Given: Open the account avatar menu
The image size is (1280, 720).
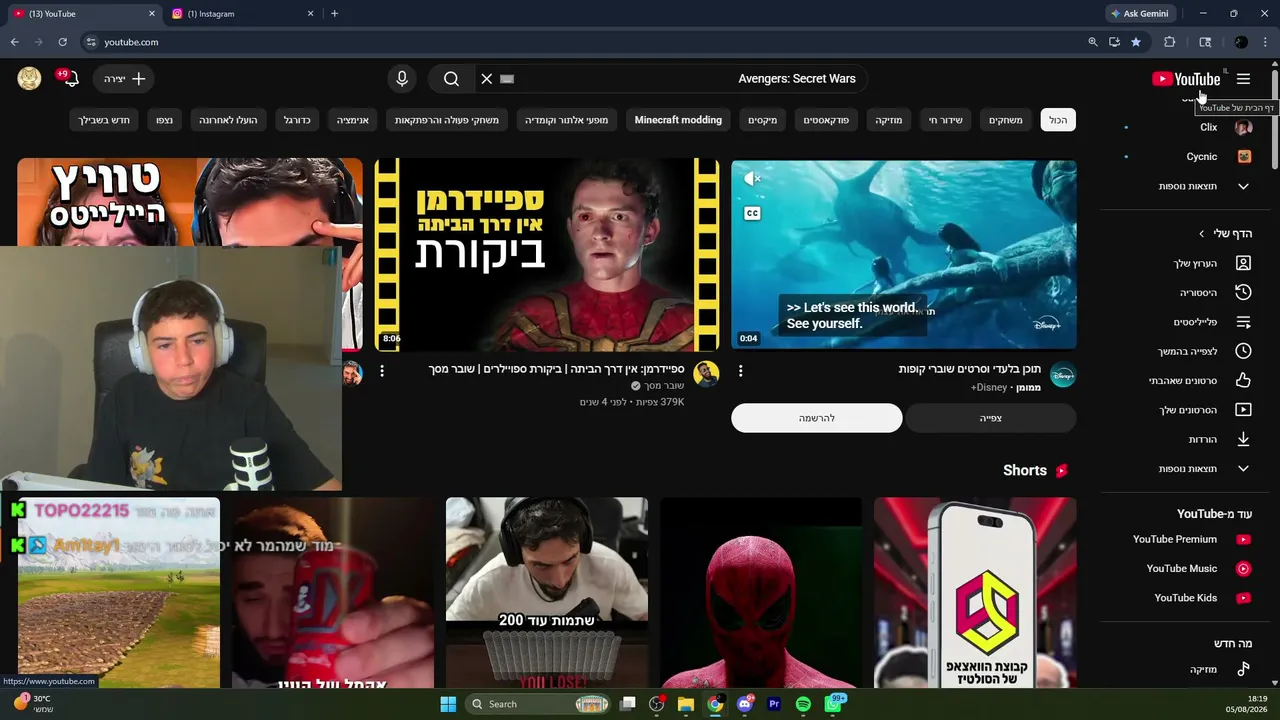Looking at the screenshot, I should (x=29, y=79).
